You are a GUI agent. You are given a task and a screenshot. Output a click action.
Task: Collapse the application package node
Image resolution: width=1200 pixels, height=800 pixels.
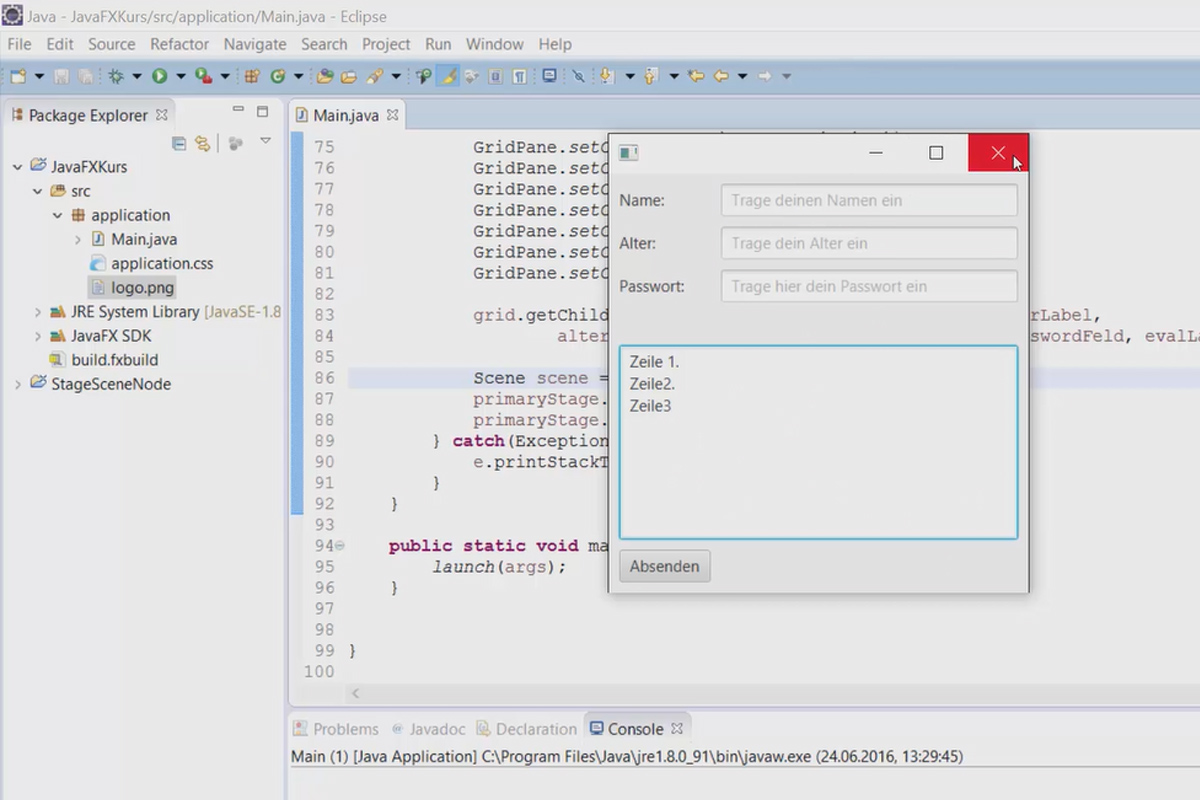(x=58, y=215)
